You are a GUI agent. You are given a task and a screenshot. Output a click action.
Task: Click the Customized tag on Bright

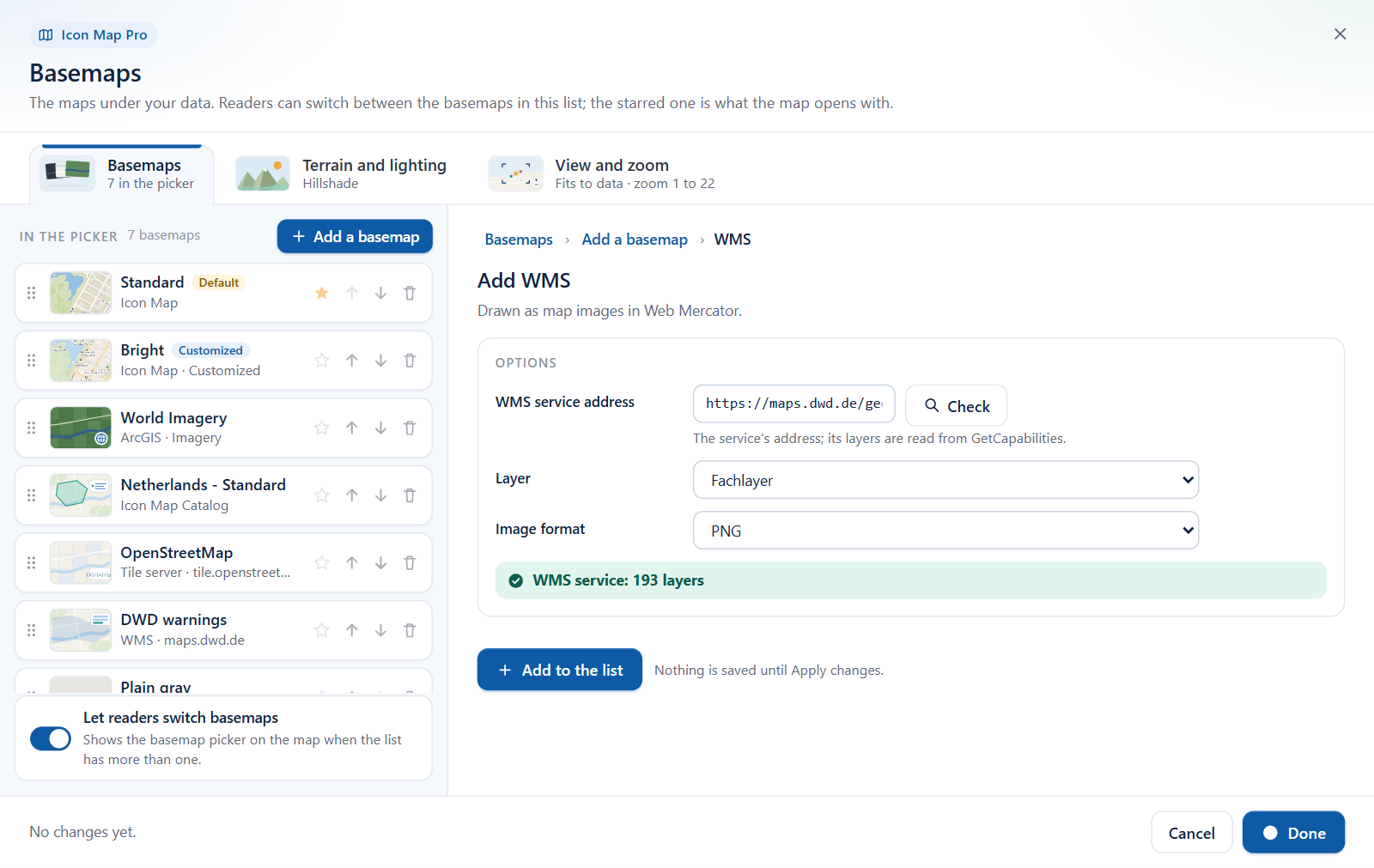[x=210, y=350]
